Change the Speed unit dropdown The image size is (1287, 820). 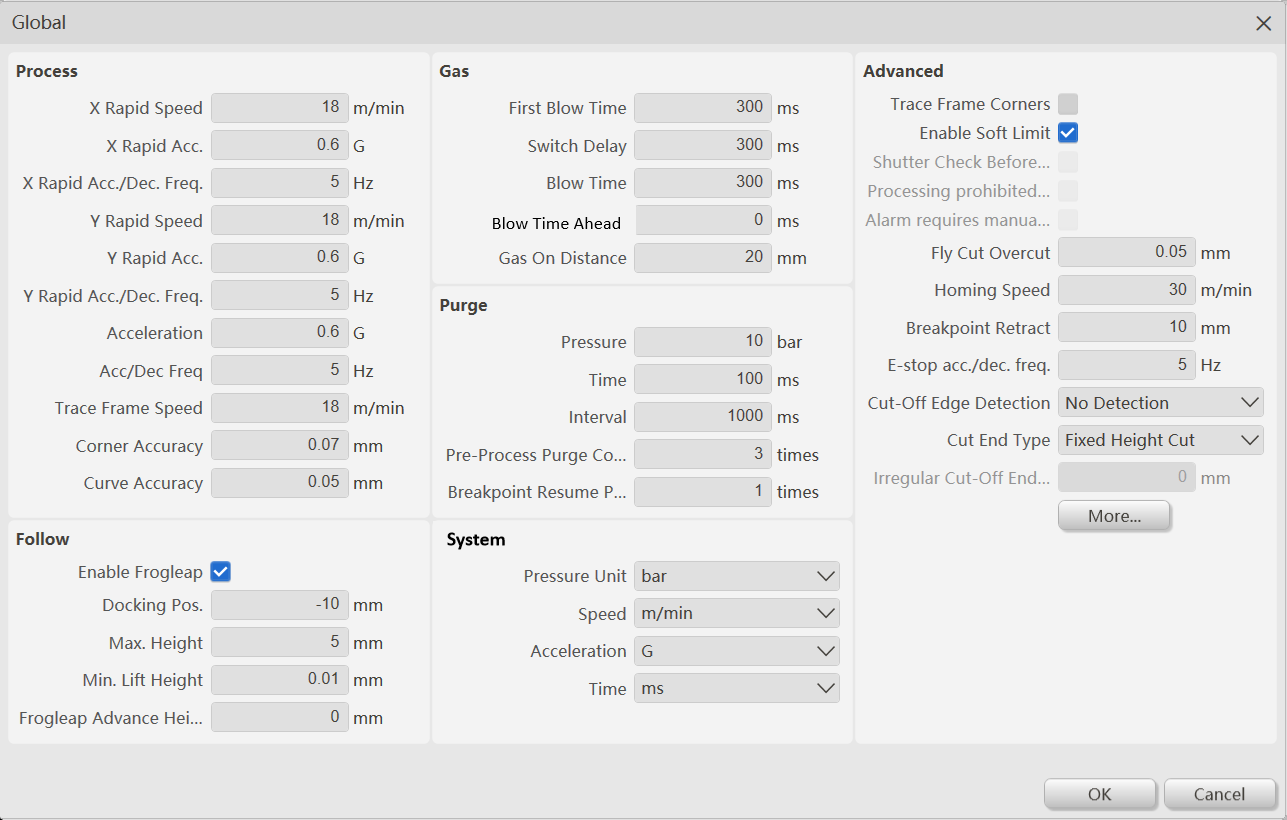(x=737, y=613)
